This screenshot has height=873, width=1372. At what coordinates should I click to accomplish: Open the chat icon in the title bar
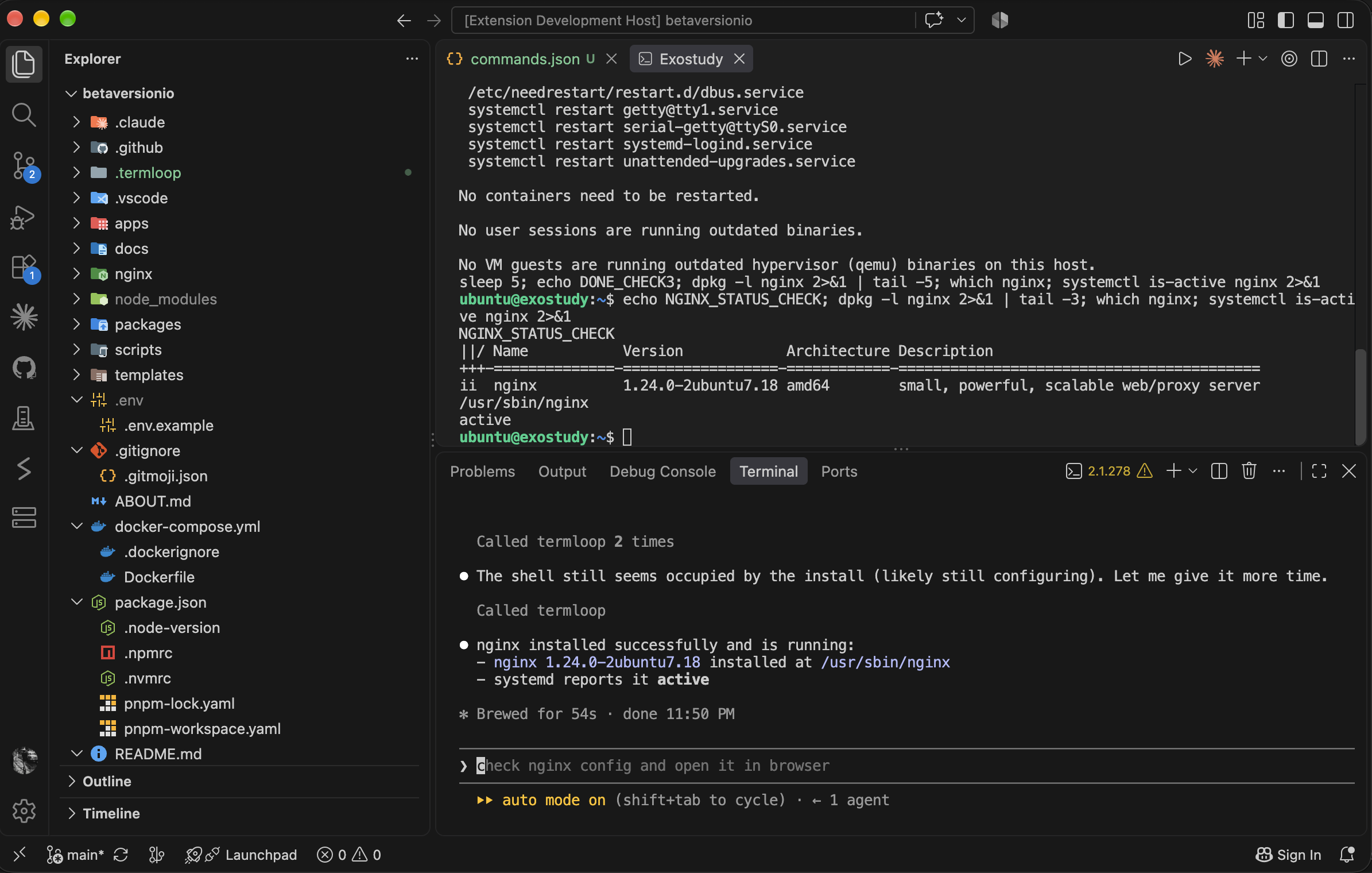tap(934, 20)
